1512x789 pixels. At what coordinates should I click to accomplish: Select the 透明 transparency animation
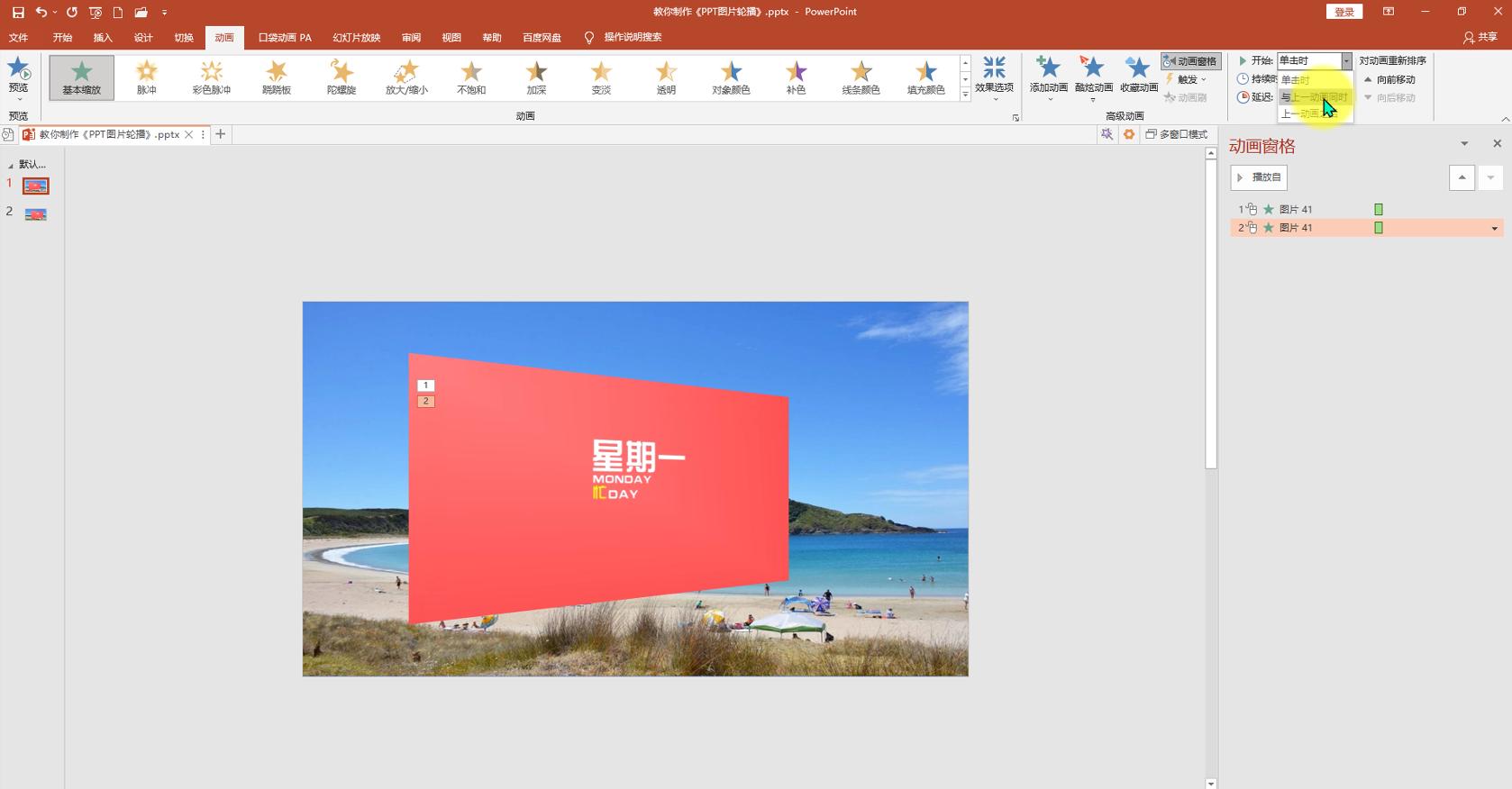point(666,77)
